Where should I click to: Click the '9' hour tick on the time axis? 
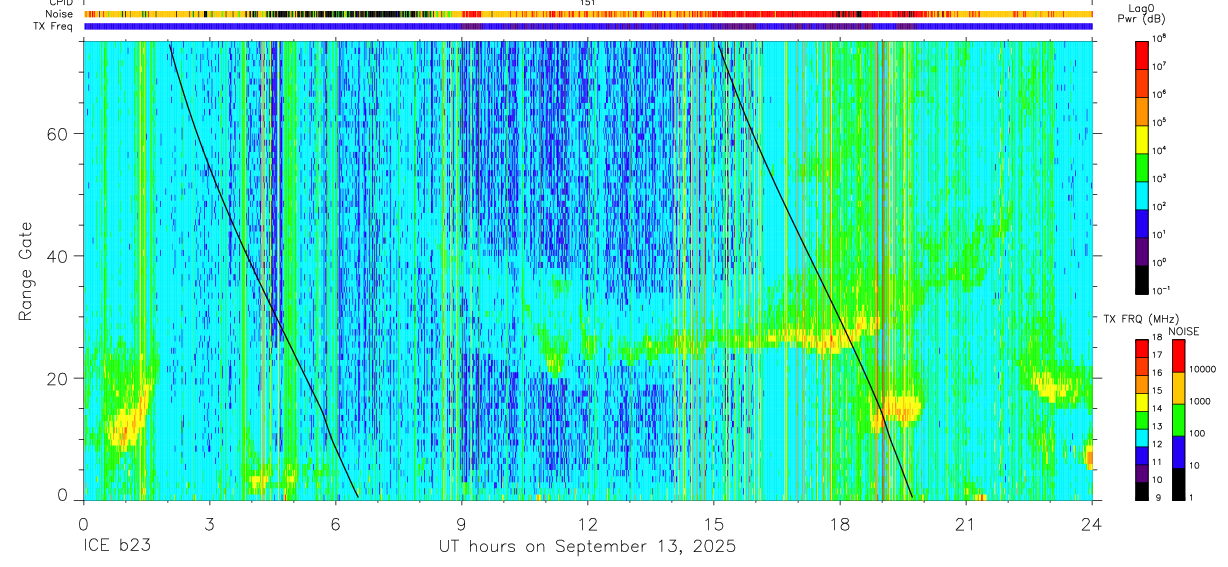tap(461, 525)
